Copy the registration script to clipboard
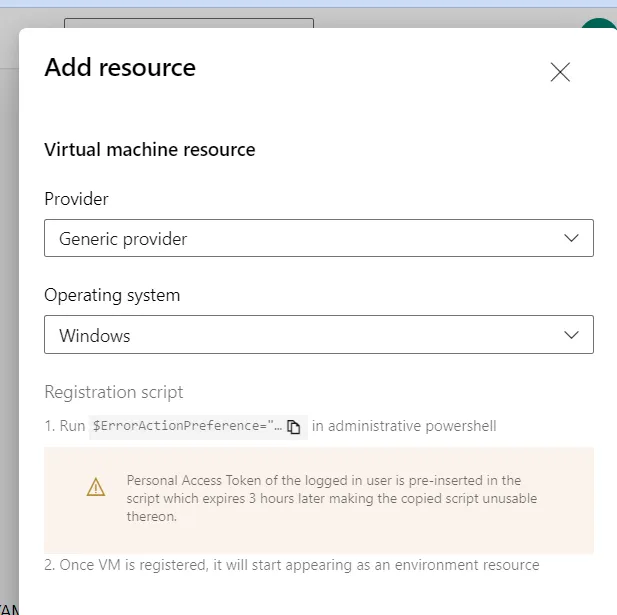 click(294, 427)
